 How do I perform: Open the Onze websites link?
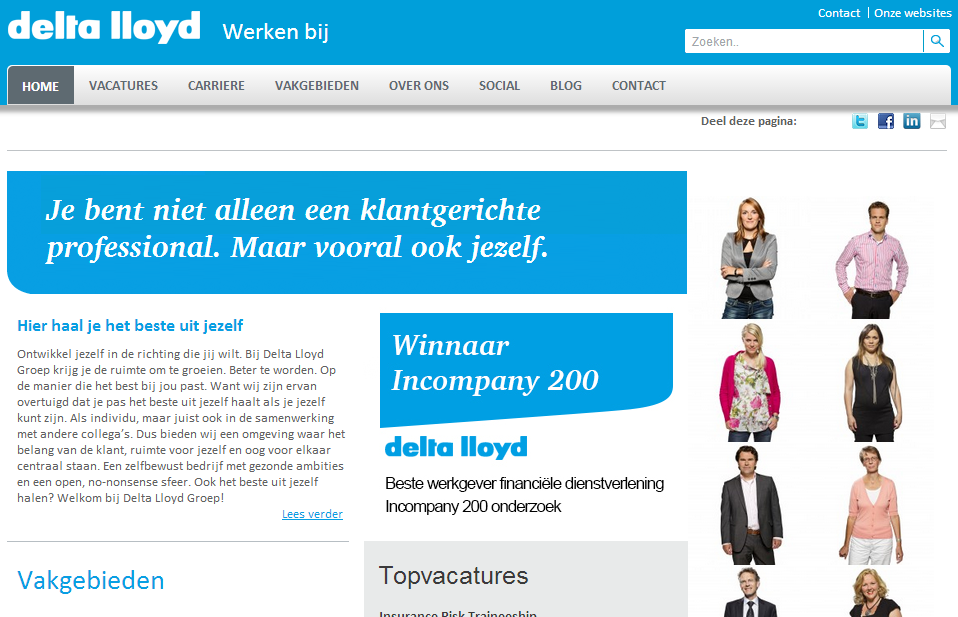tap(912, 13)
